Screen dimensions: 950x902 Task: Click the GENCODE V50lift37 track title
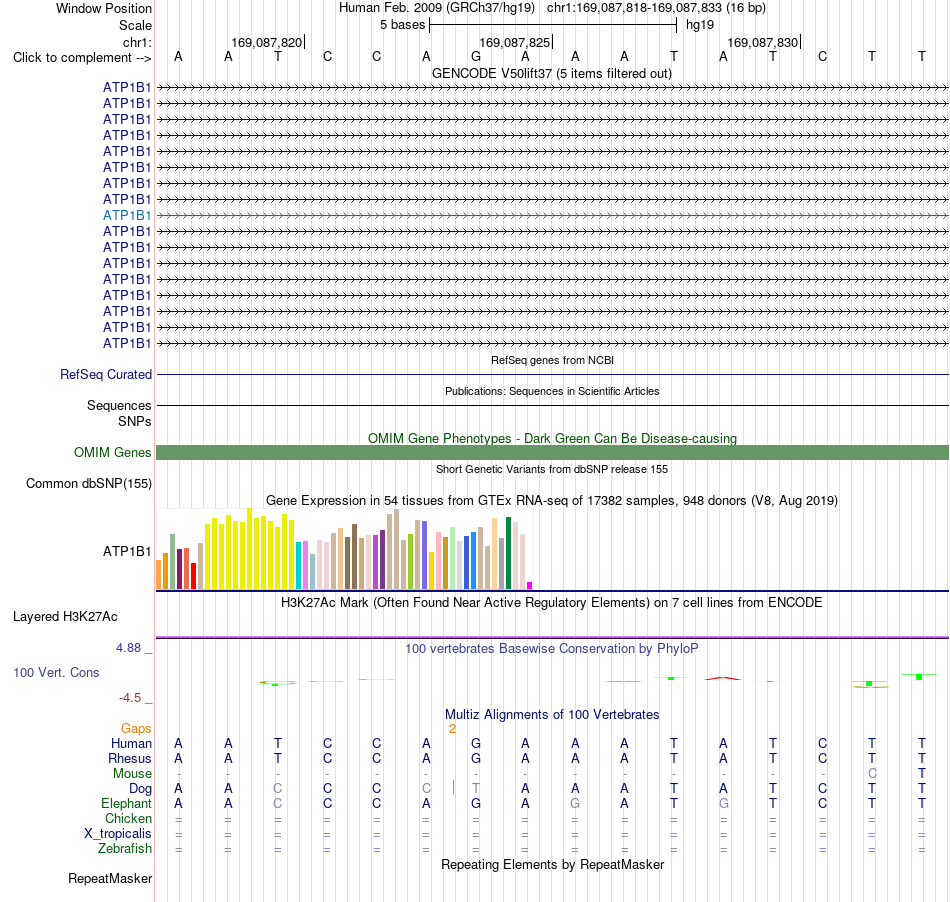point(551,73)
